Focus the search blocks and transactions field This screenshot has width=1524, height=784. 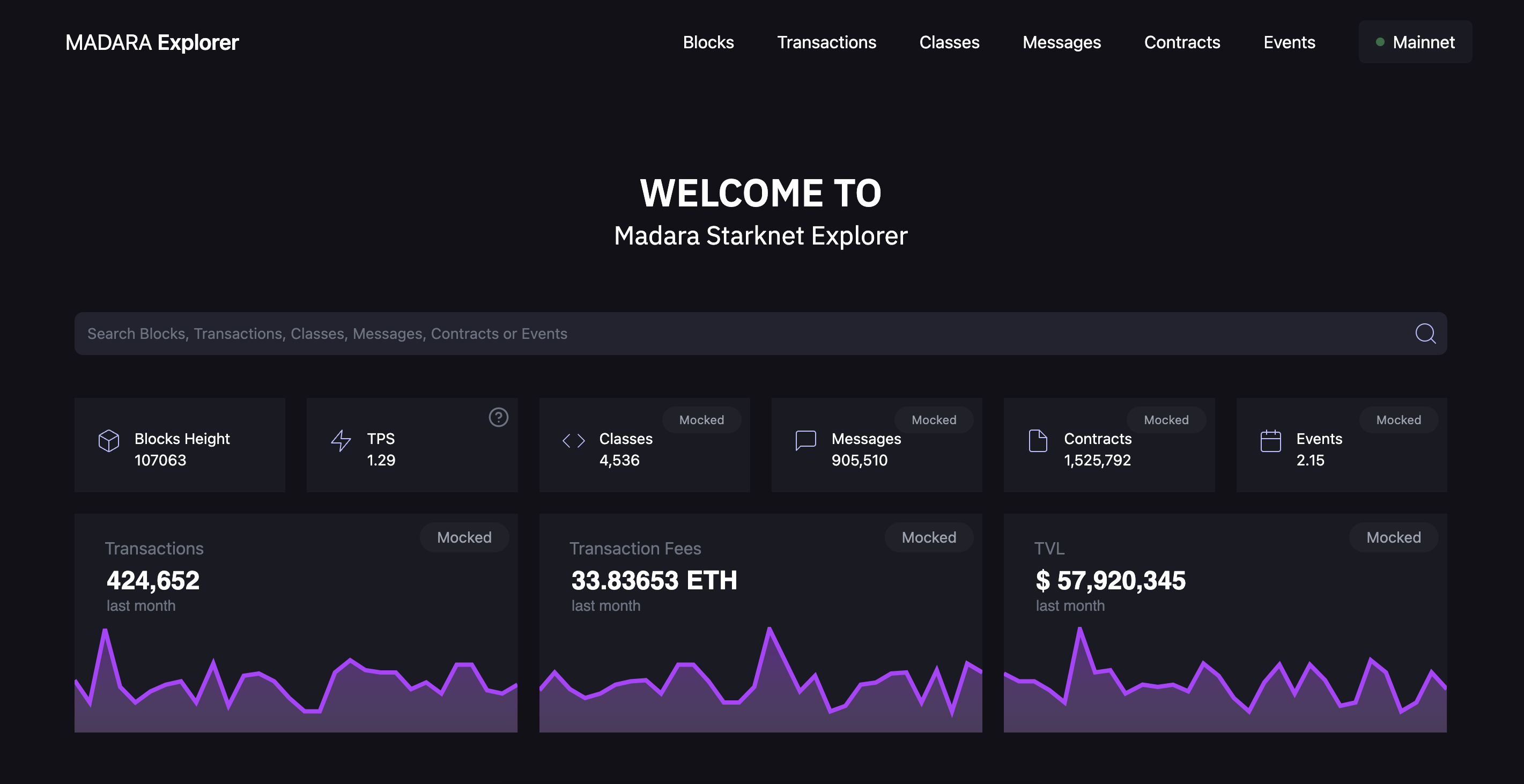coord(760,334)
